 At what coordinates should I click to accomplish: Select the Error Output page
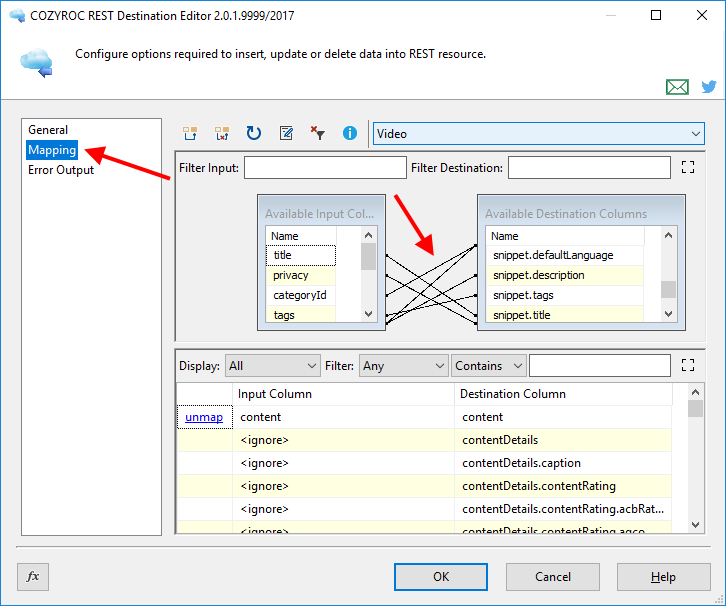[61, 170]
